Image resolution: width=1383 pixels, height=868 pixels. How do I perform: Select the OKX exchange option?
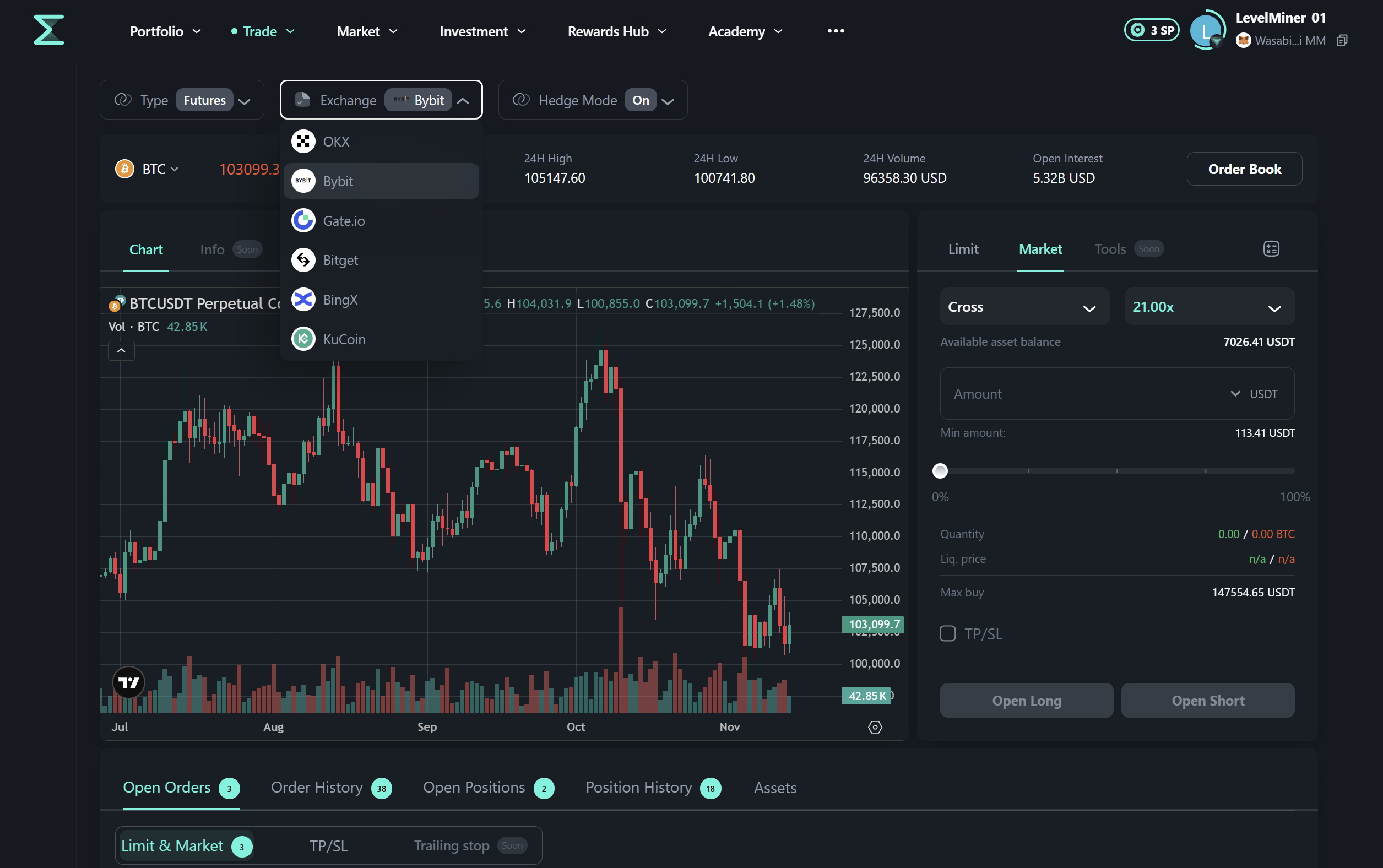(381, 142)
